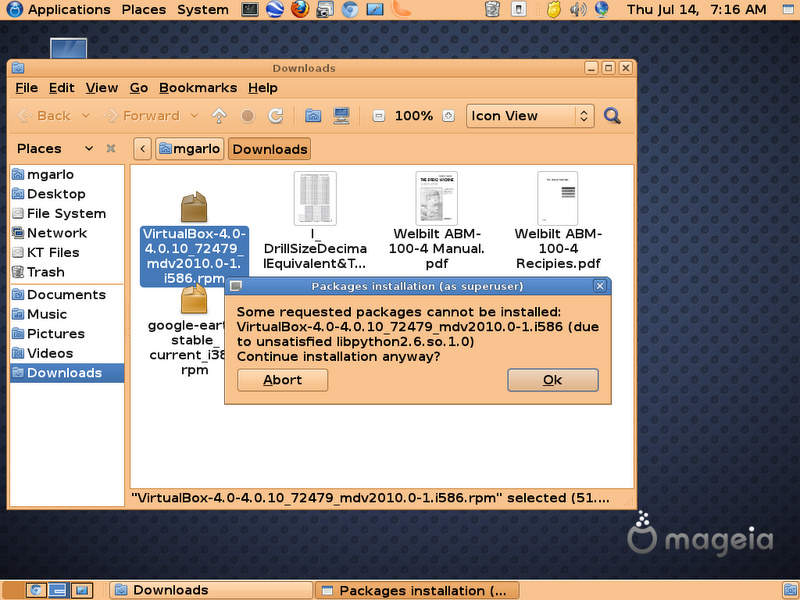Click the network globe tray icon
Viewport: 800px width, 600px height.
point(602,9)
